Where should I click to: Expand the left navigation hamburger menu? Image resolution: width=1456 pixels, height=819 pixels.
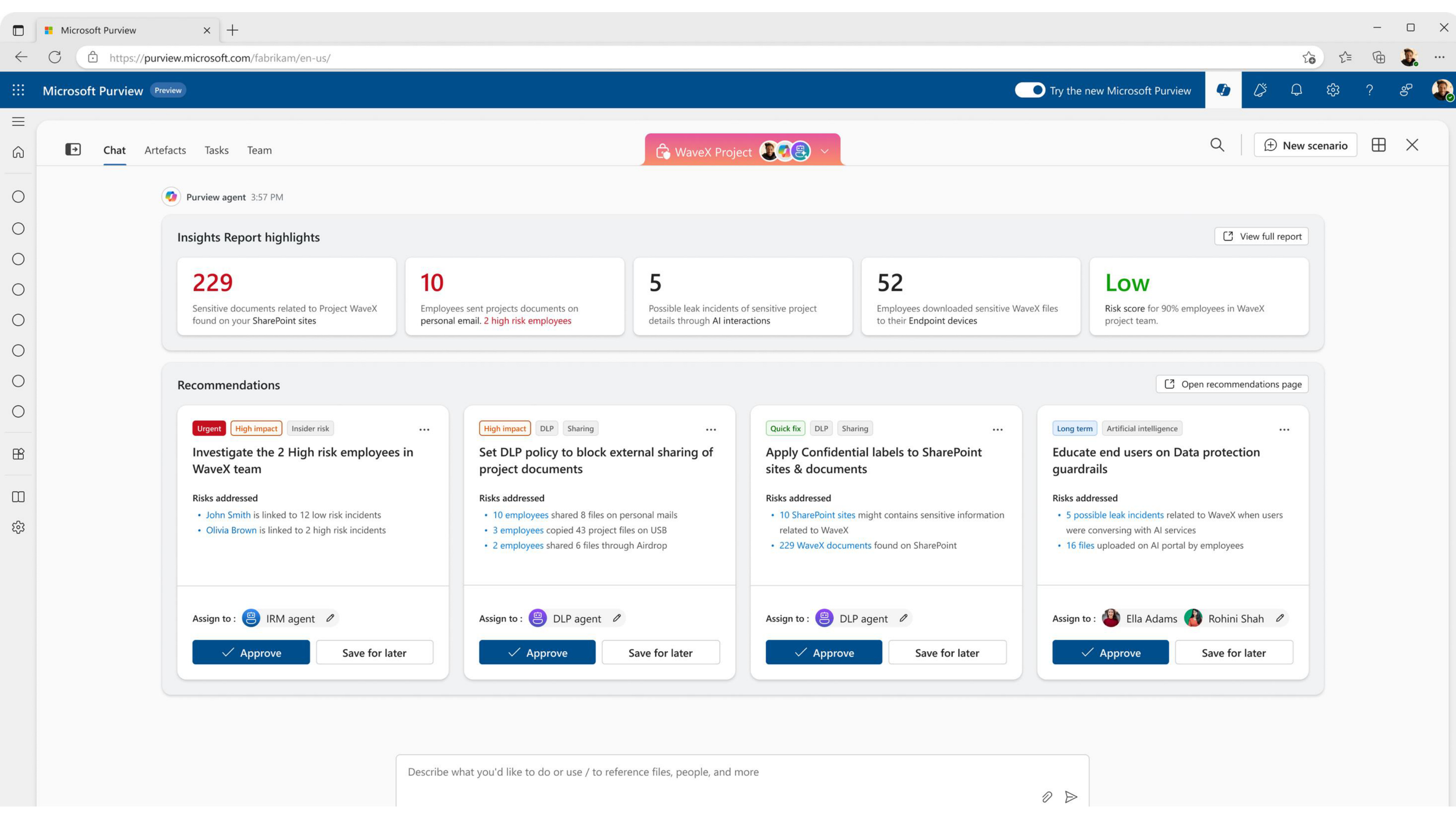click(x=18, y=121)
